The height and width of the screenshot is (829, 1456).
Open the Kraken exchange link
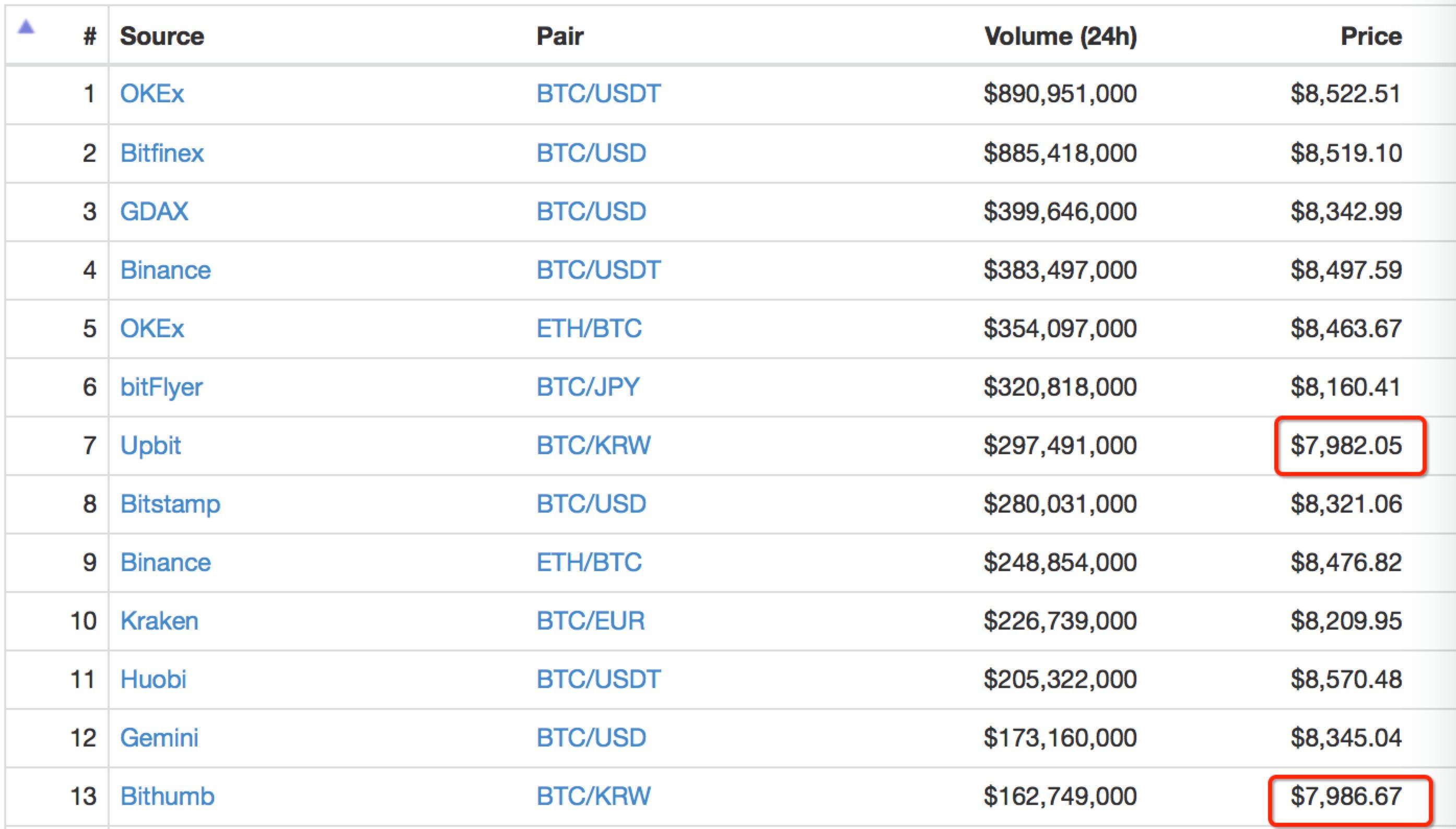point(159,621)
